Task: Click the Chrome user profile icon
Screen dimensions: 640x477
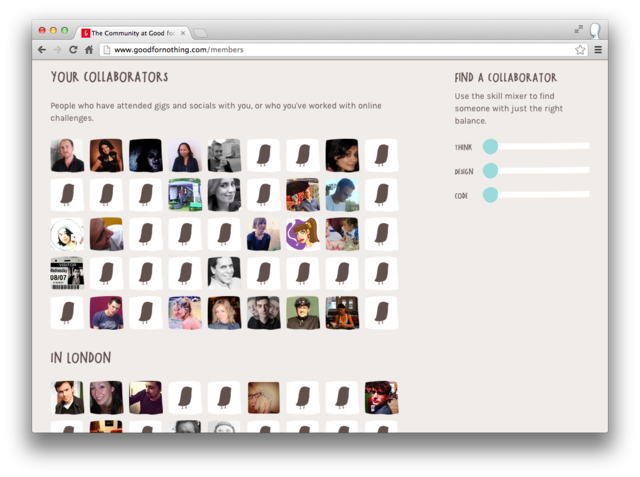Action: click(595, 31)
